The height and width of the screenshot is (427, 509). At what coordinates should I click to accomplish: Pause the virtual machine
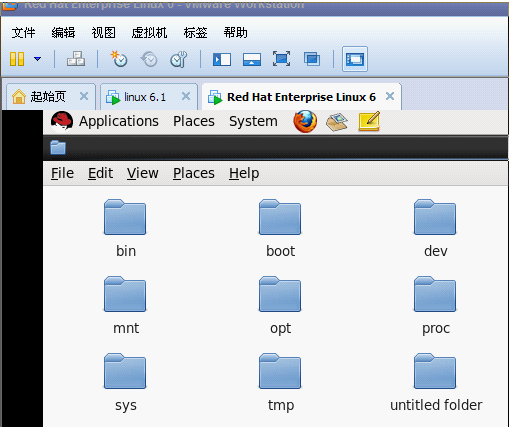click(x=17, y=59)
